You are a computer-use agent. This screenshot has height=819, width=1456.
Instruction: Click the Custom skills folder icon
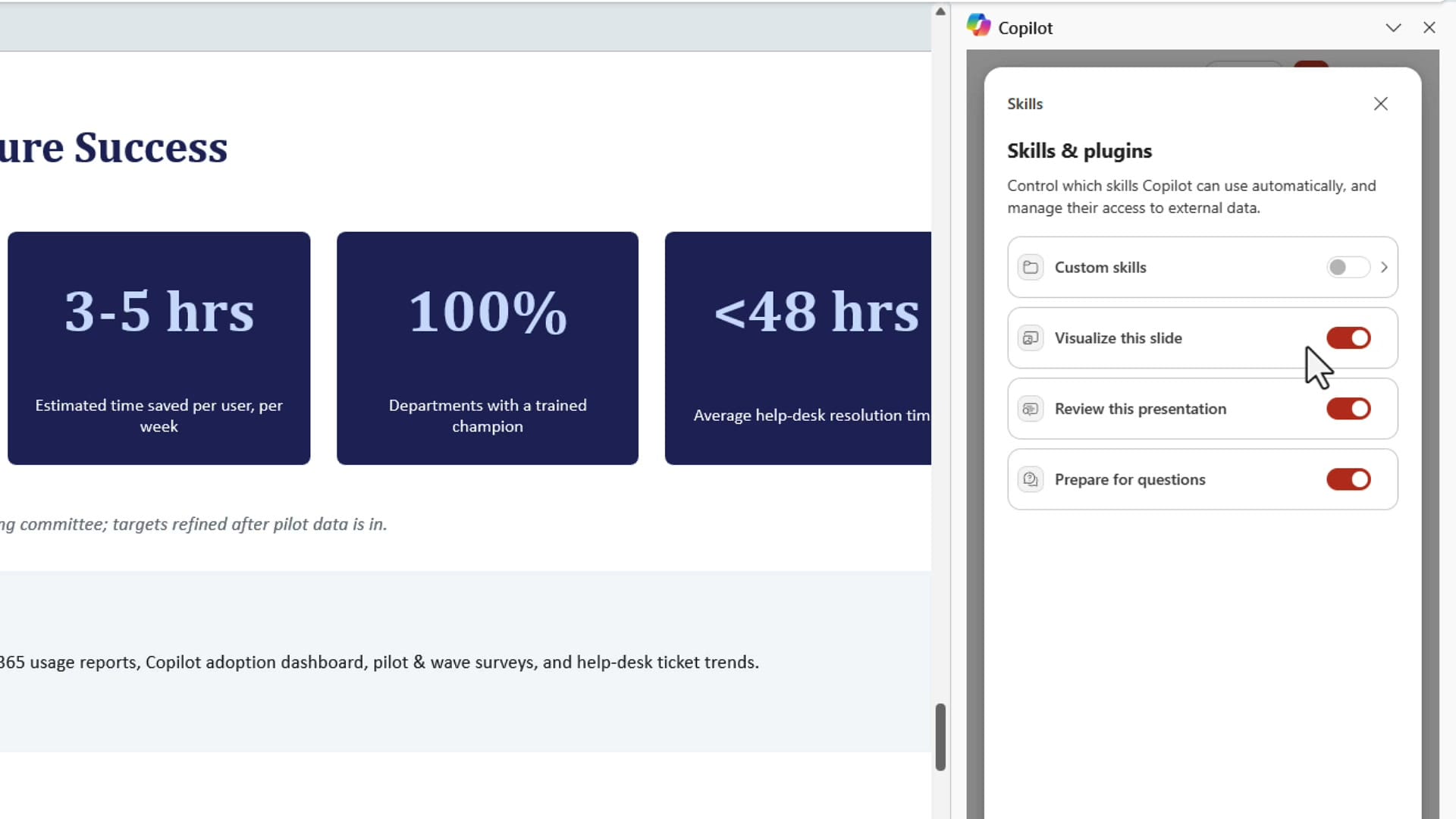point(1031,268)
